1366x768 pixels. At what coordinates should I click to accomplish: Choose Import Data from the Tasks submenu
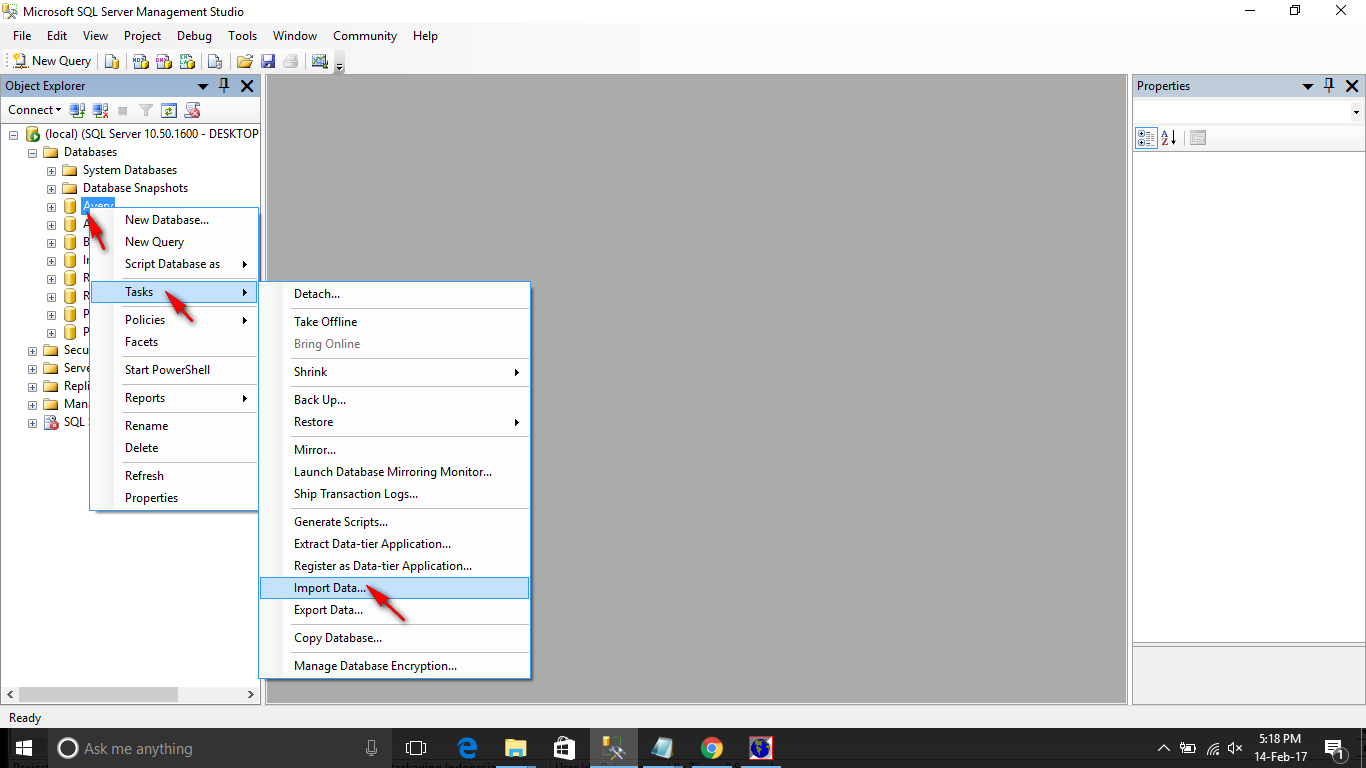330,588
